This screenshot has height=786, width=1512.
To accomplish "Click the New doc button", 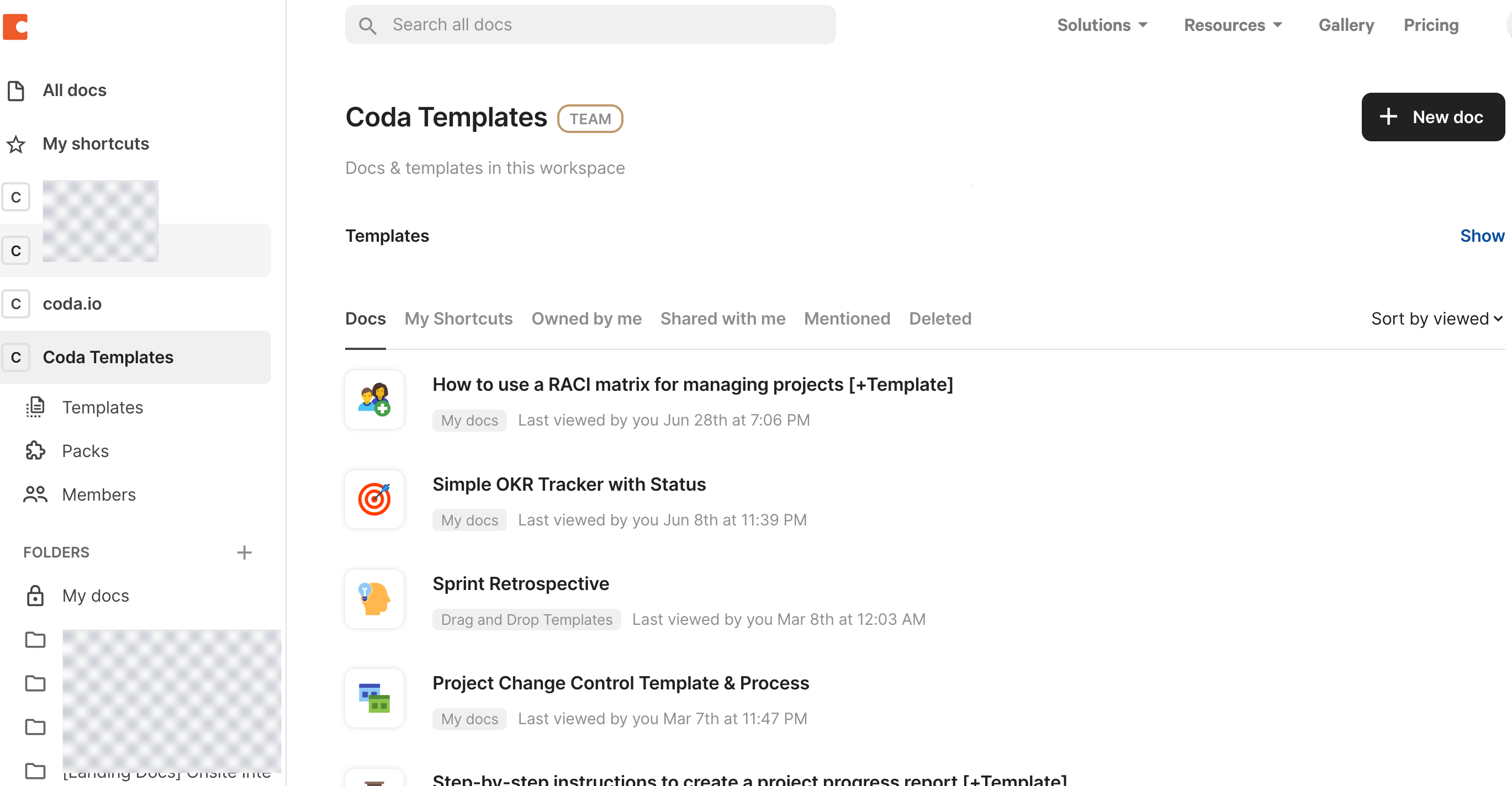I will coord(1433,118).
